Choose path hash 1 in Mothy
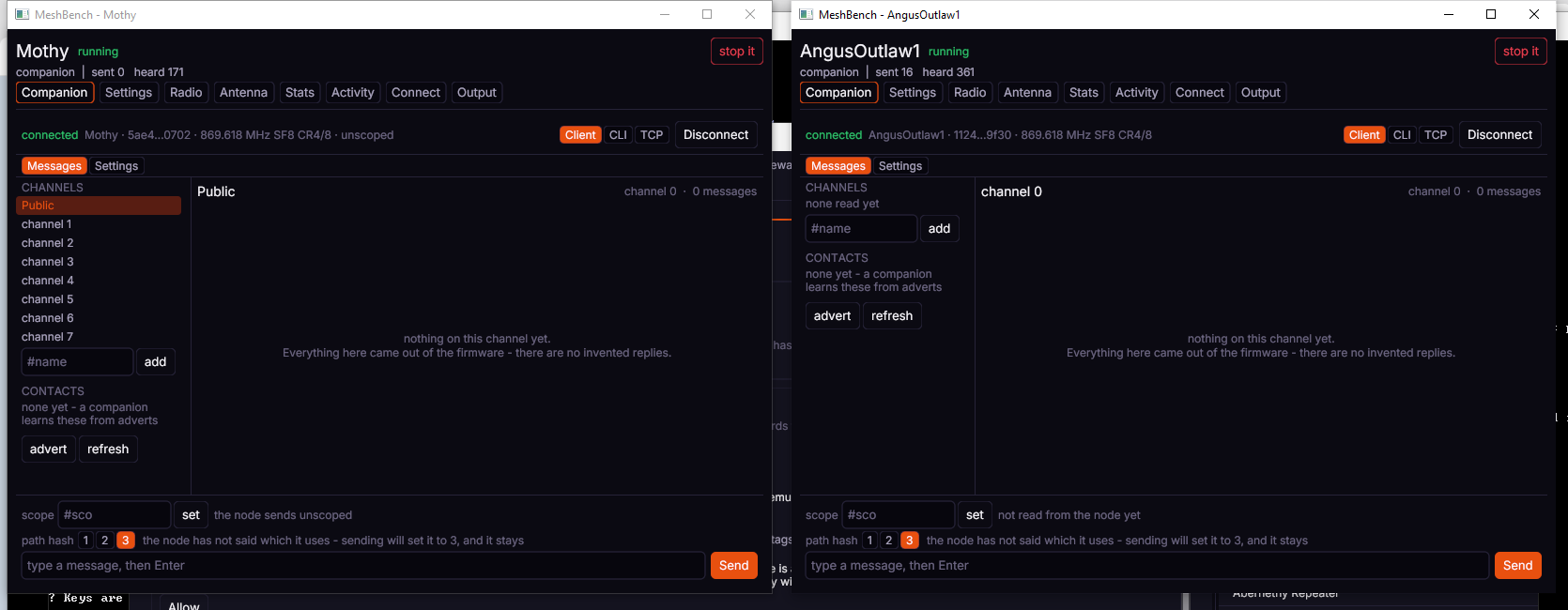The width and height of the screenshot is (1568, 610). [x=85, y=541]
